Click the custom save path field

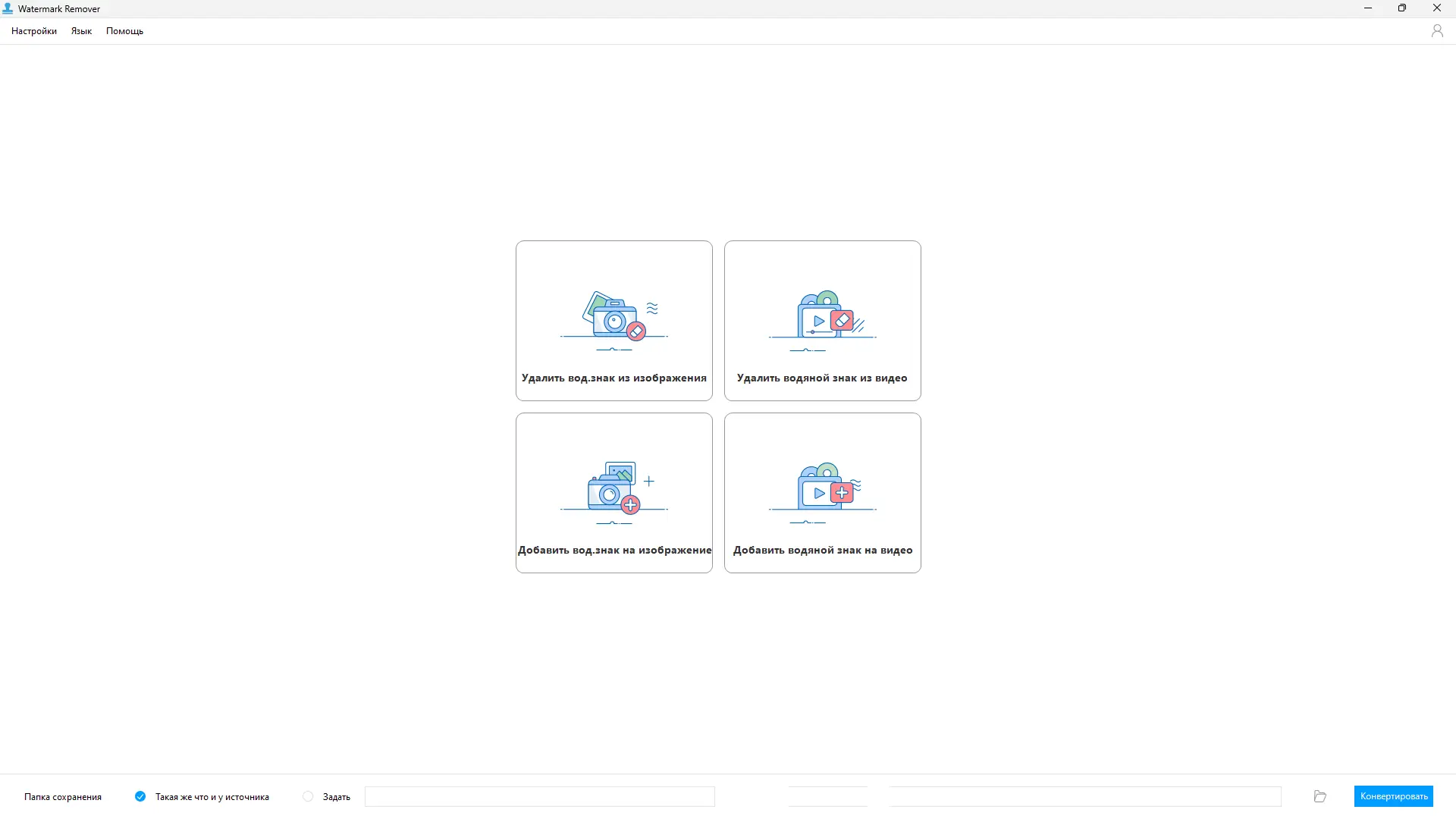click(539, 796)
